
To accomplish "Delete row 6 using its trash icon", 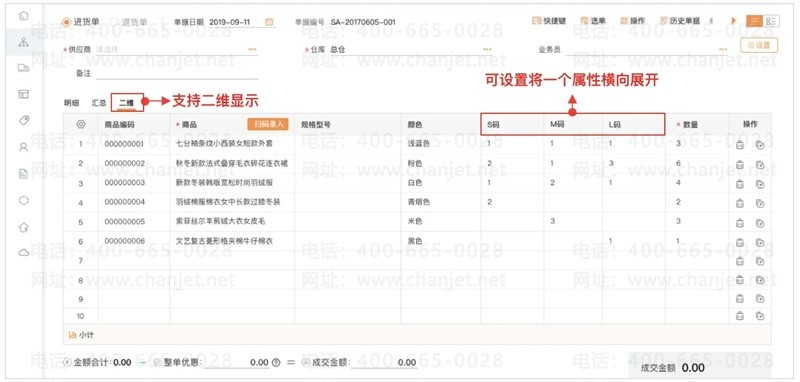I will 740,242.
